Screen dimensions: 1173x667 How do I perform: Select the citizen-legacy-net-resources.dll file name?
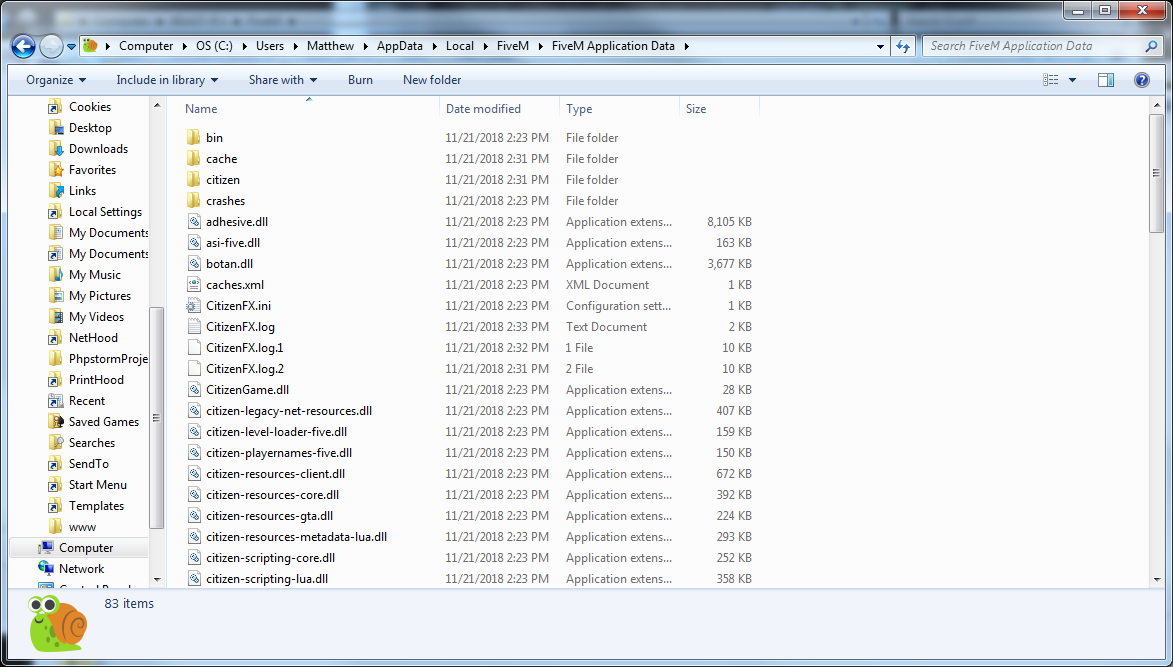[x=289, y=411]
